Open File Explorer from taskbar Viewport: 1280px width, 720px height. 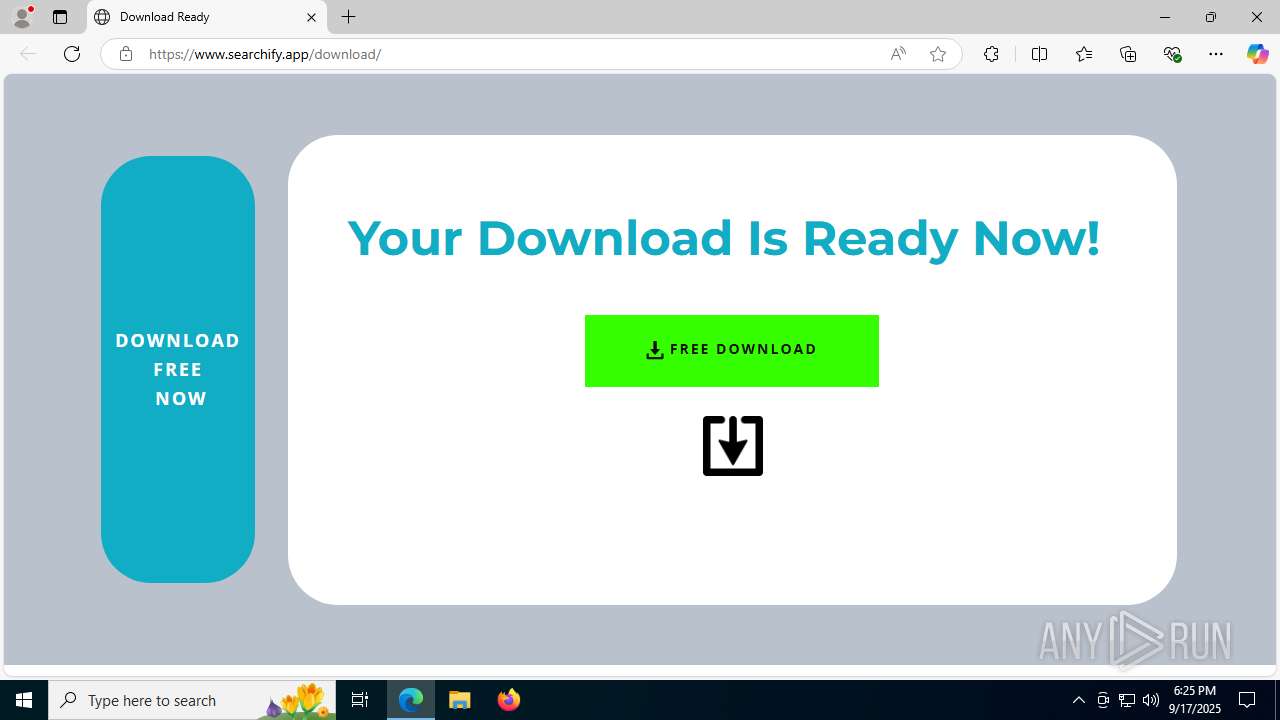pos(459,700)
